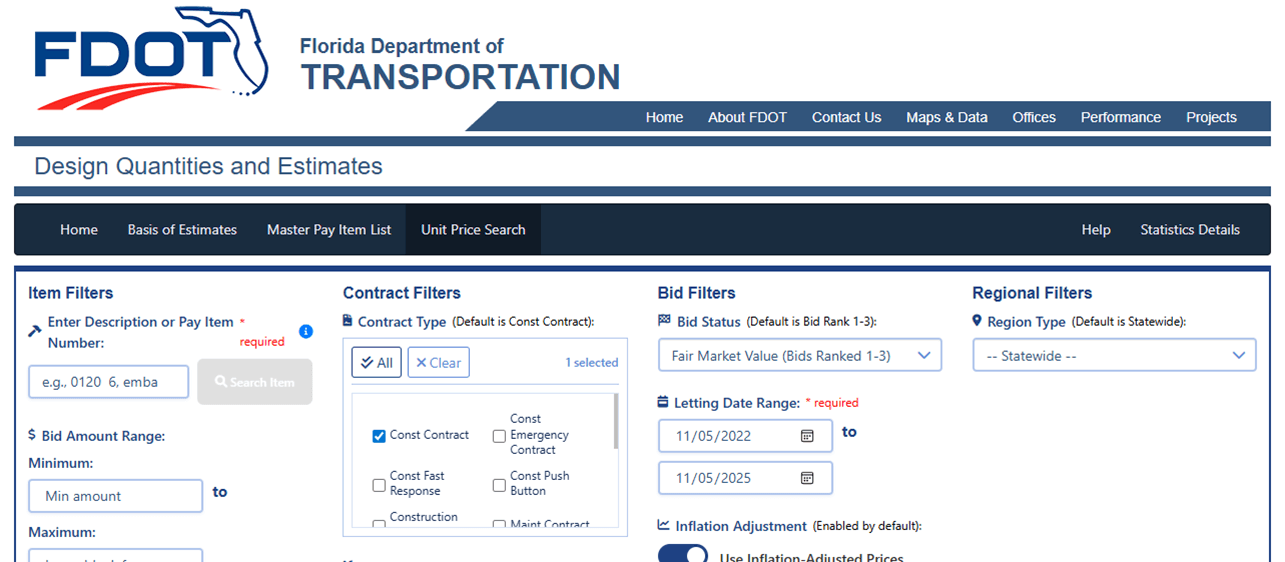Click the 11/05/2025 end date field

tap(745, 478)
